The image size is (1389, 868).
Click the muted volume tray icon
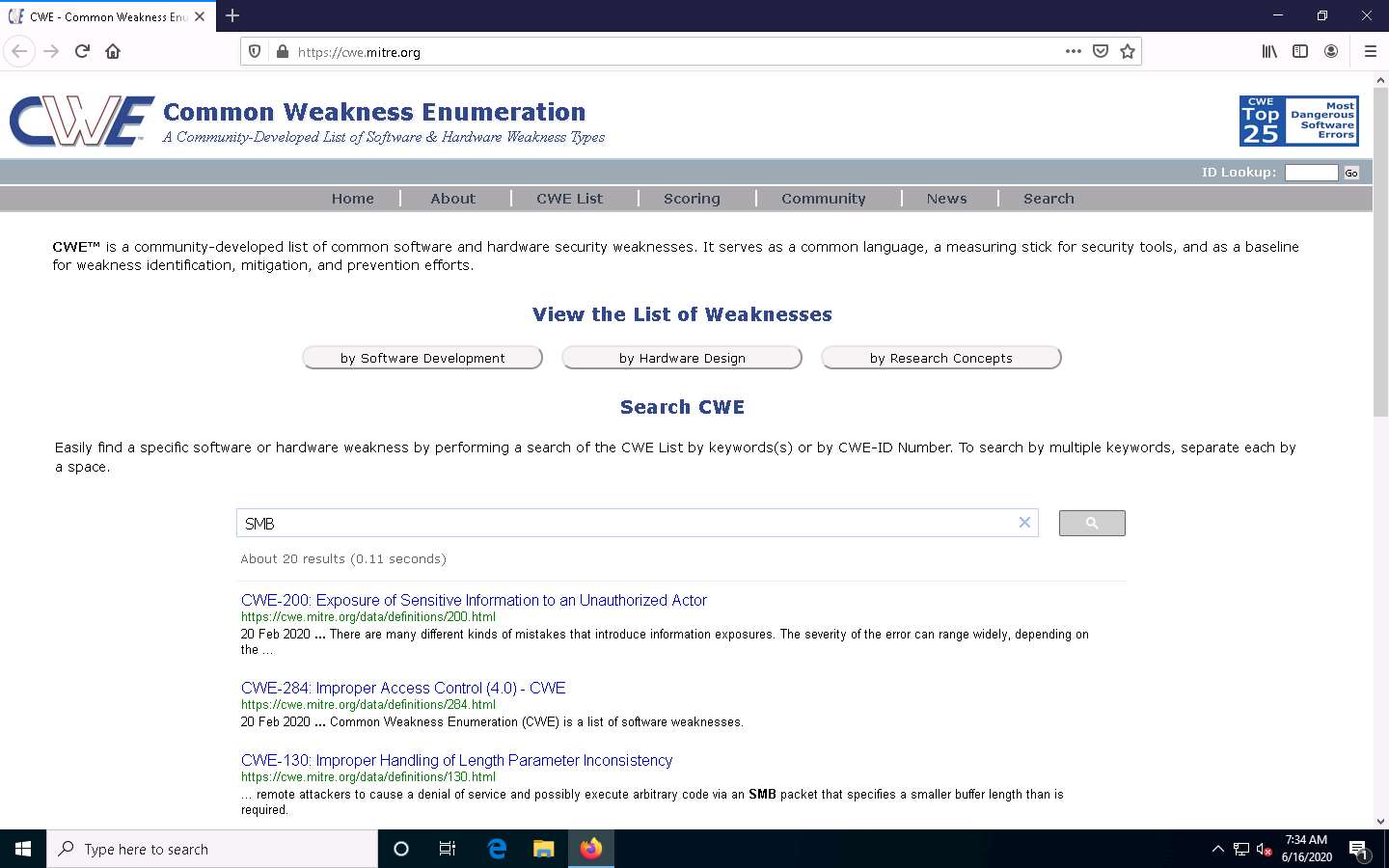pos(1264,849)
